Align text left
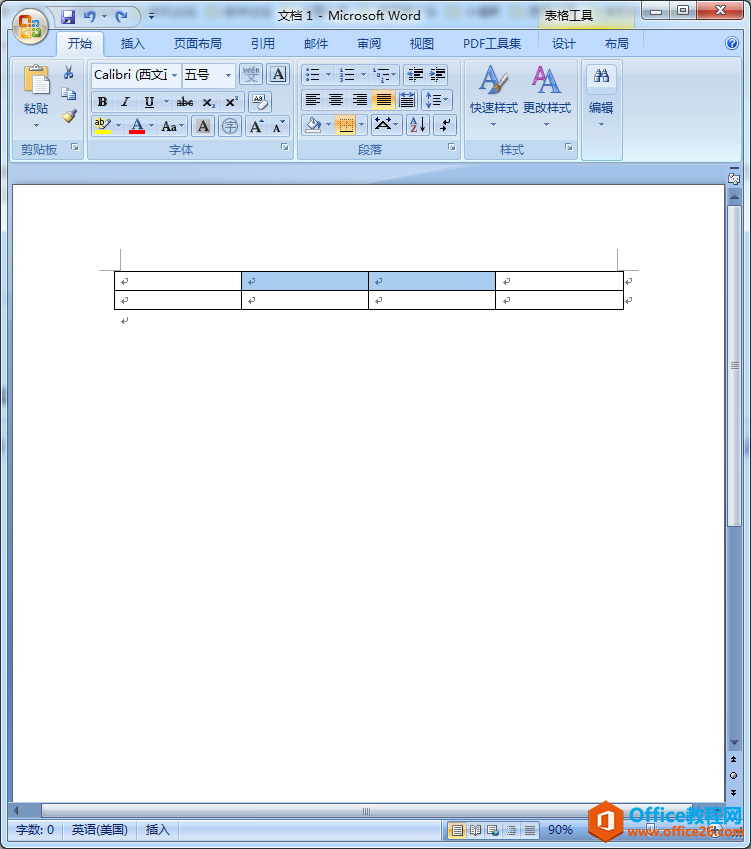This screenshot has width=751, height=849. pos(312,100)
